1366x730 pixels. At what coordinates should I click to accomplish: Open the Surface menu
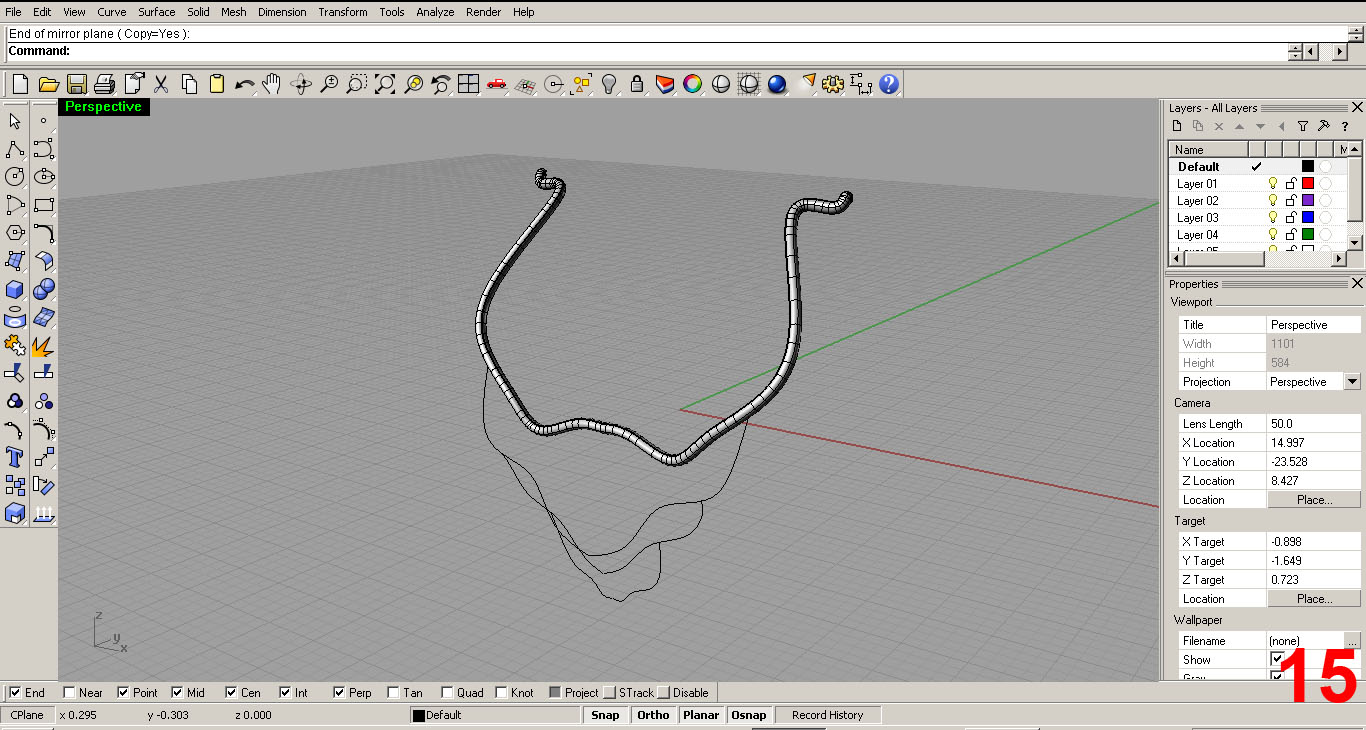156,12
